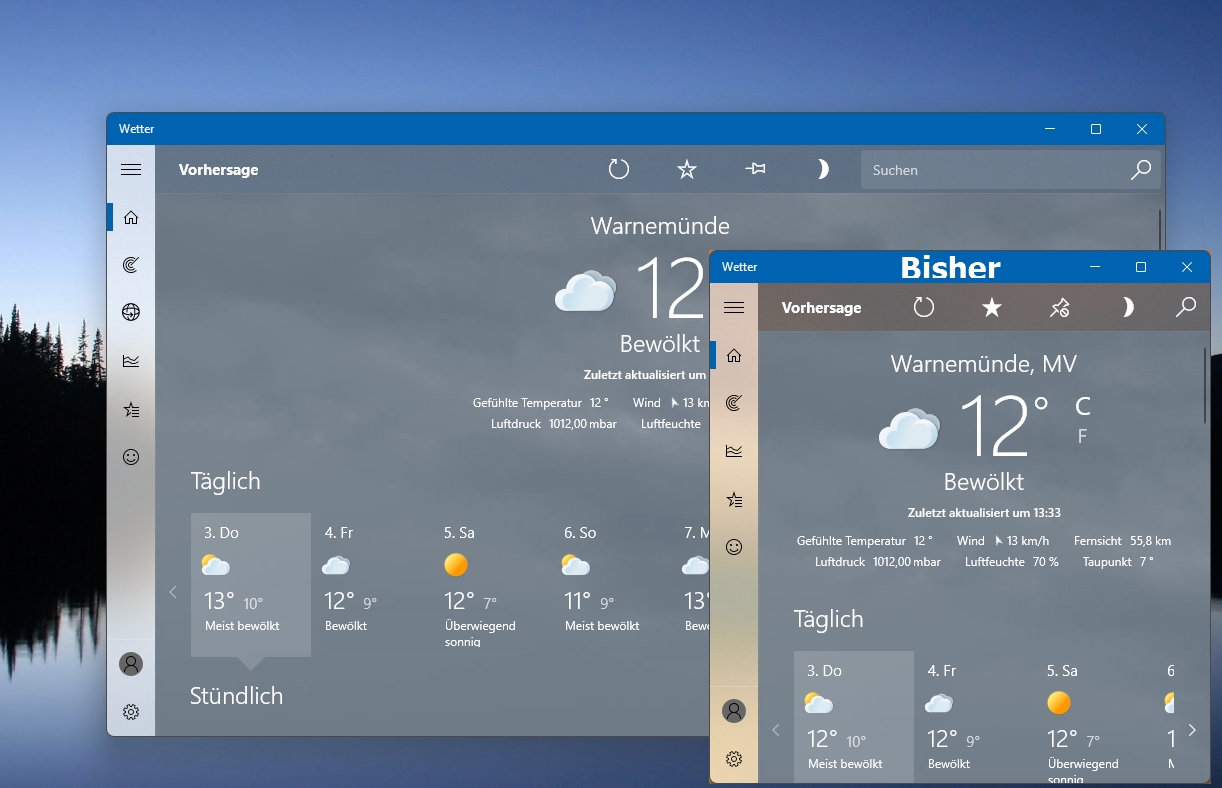Open account profile icon in back window sidebar
The width and height of the screenshot is (1222, 788).
pyautogui.click(x=131, y=664)
